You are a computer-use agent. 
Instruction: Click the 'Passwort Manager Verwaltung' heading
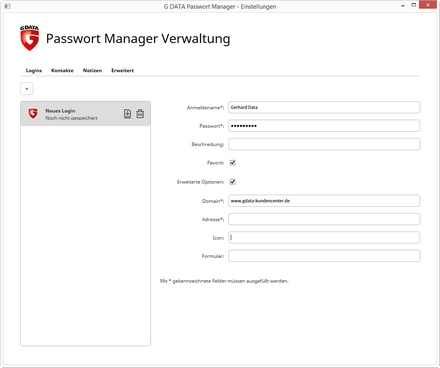tap(138, 39)
